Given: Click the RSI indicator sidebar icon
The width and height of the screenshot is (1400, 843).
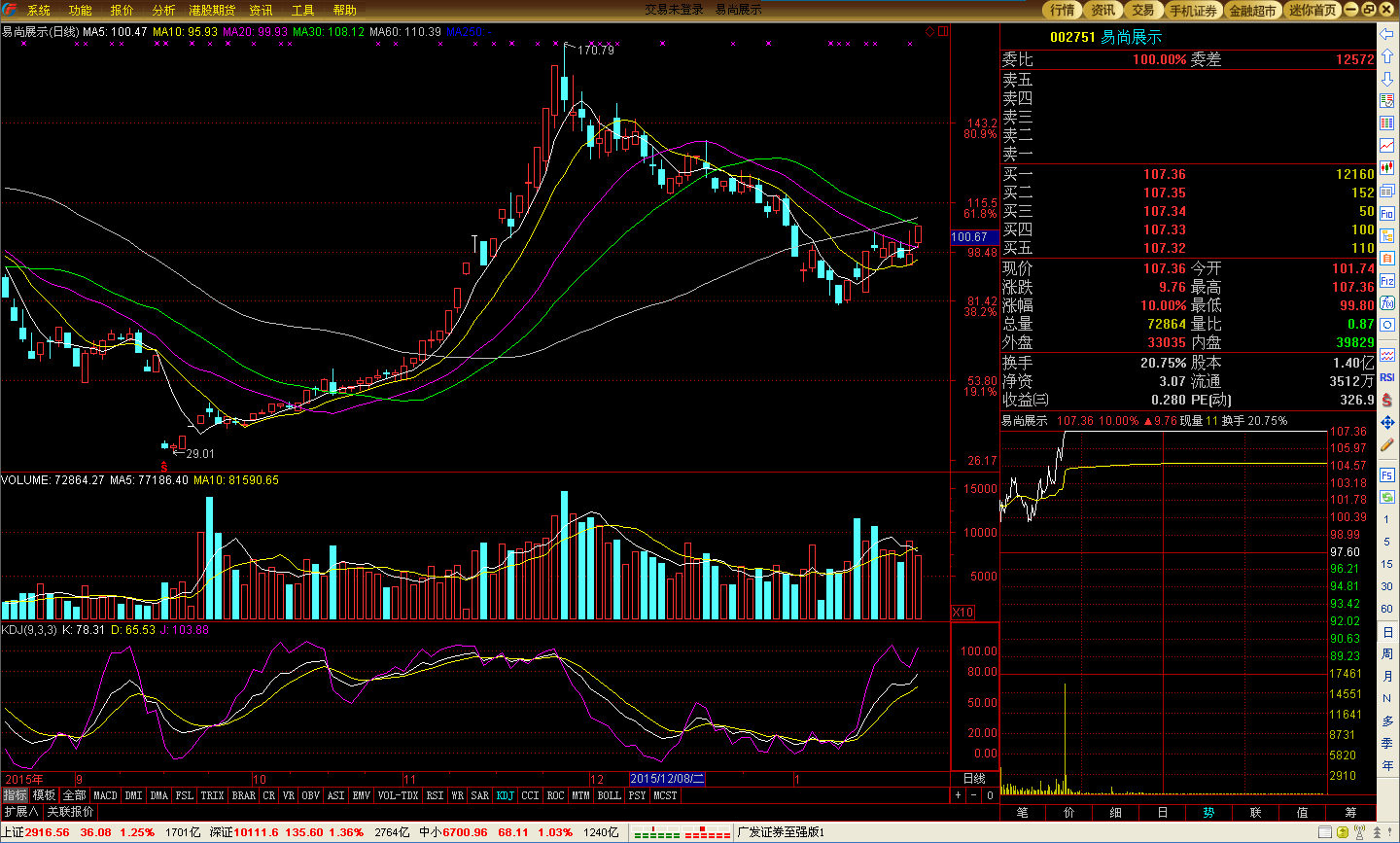Looking at the screenshot, I should 1387,377.
